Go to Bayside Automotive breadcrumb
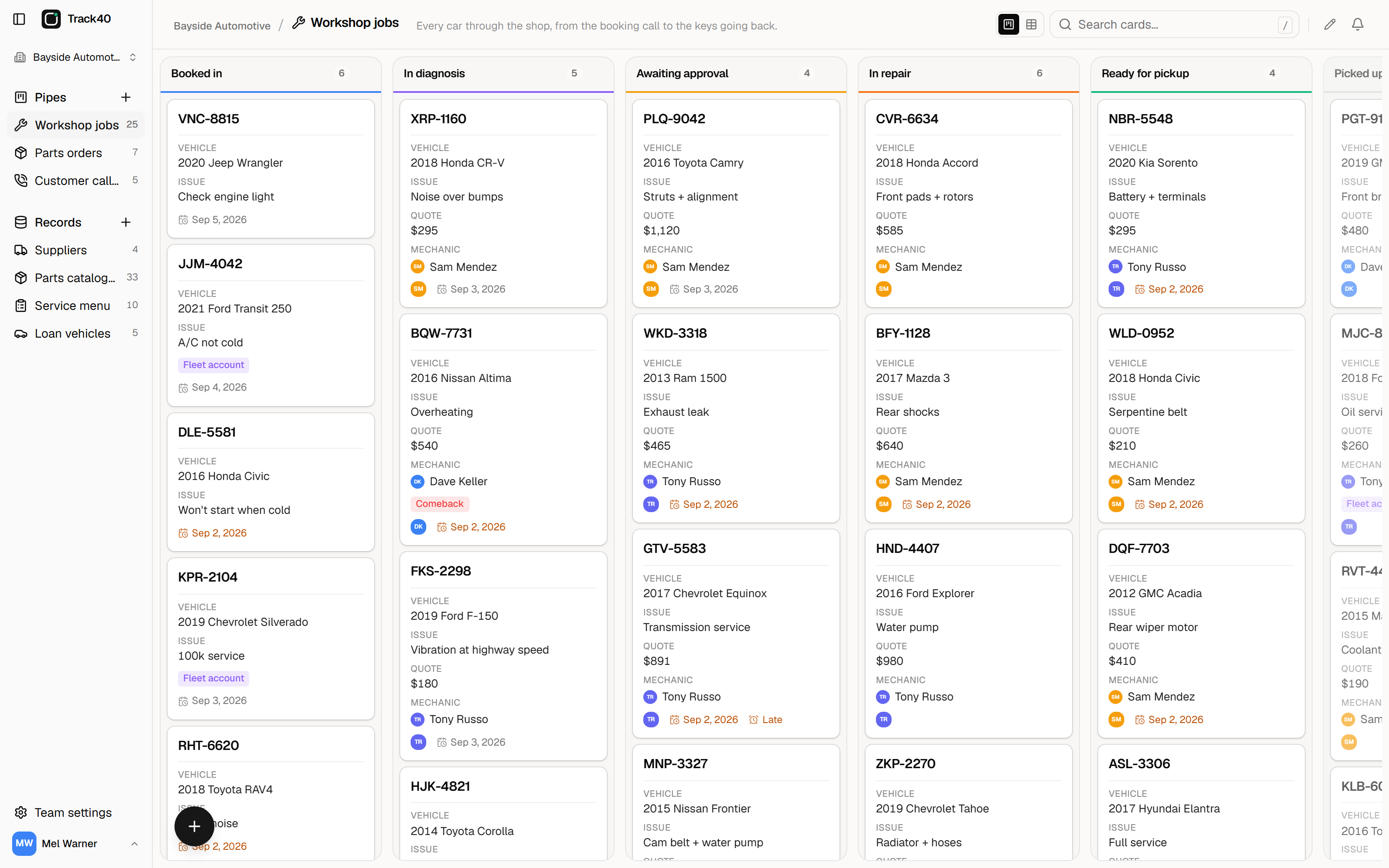Viewport: 1389px width, 868px height. pos(222,26)
